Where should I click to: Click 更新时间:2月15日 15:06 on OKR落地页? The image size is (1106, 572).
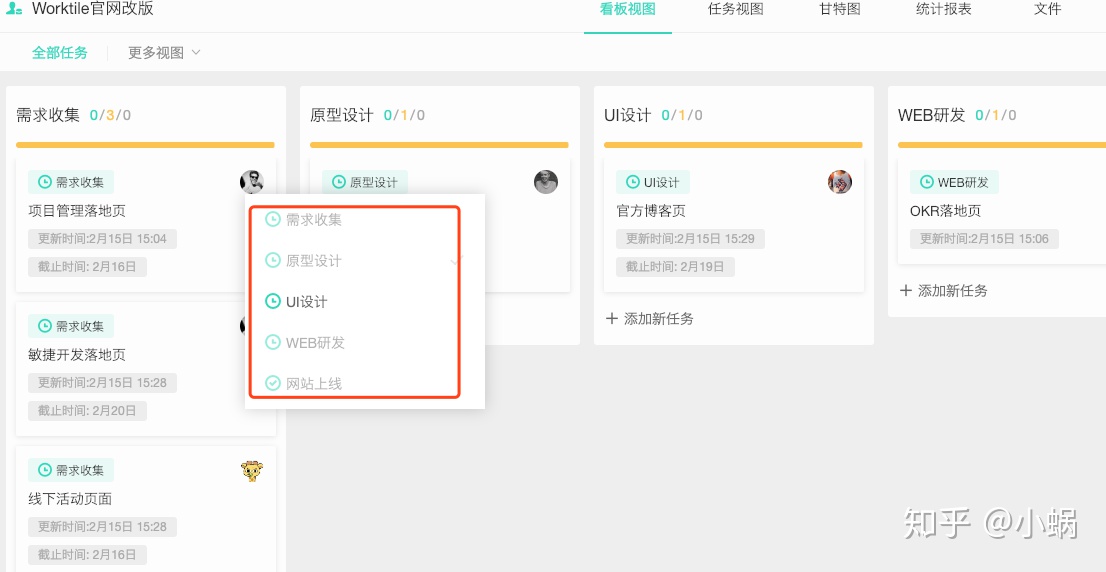pyautogui.click(x=984, y=238)
